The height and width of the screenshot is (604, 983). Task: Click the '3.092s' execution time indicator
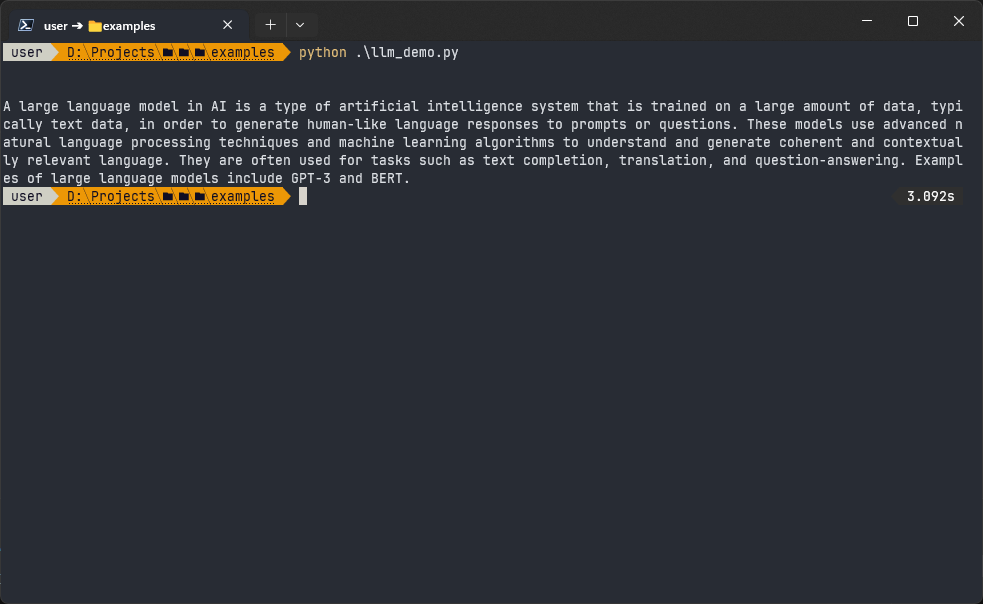[x=930, y=196]
